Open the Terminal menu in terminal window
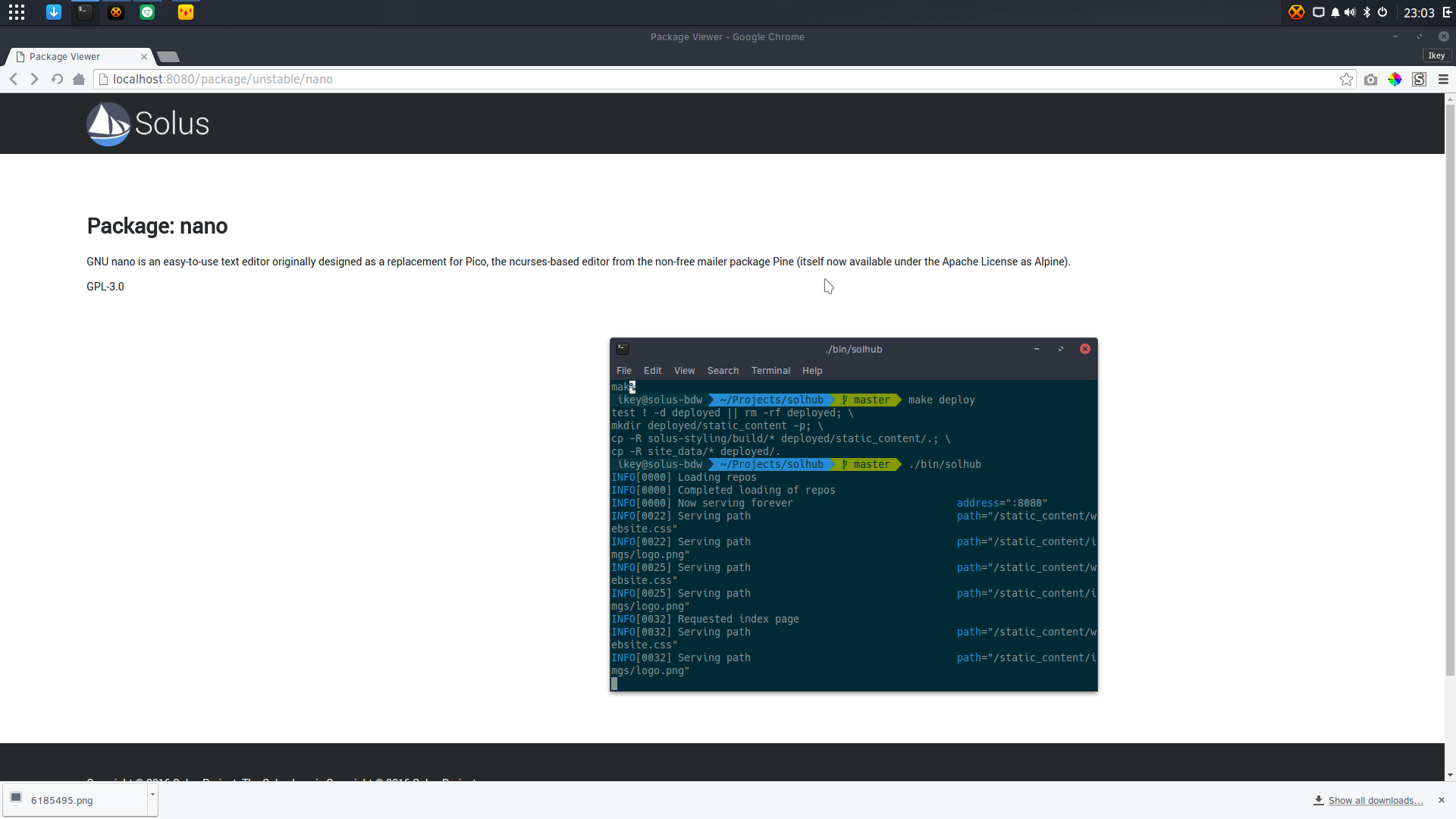This screenshot has width=1456, height=819. (x=770, y=371)
